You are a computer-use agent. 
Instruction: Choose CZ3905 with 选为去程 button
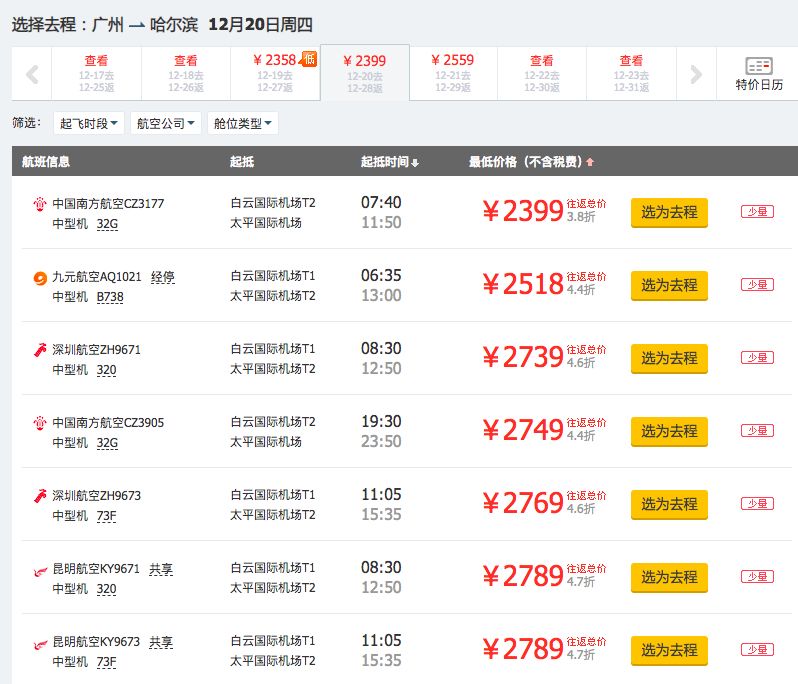[669, 432]
